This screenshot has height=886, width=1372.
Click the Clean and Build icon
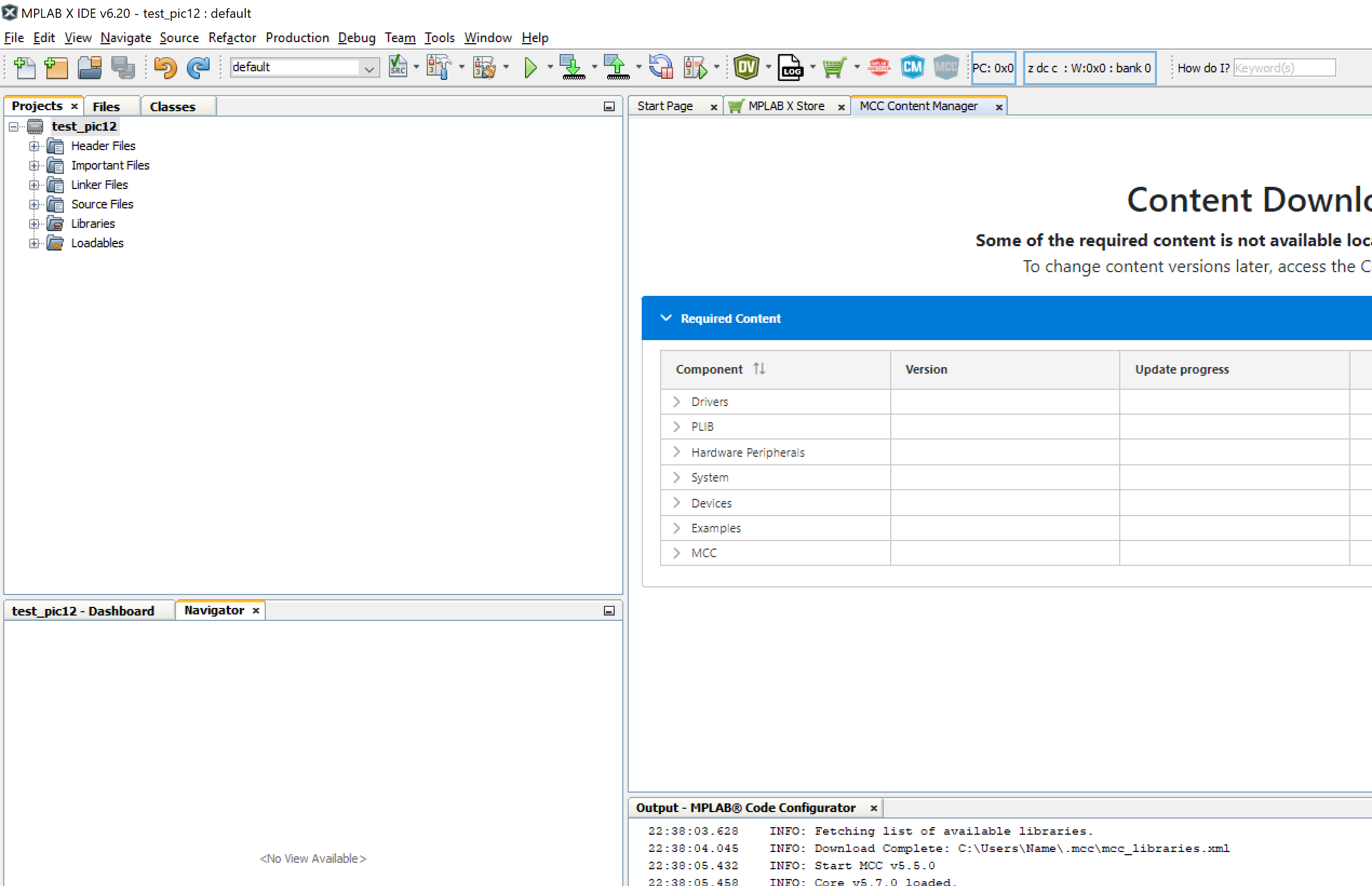click(x=485, y=67)
